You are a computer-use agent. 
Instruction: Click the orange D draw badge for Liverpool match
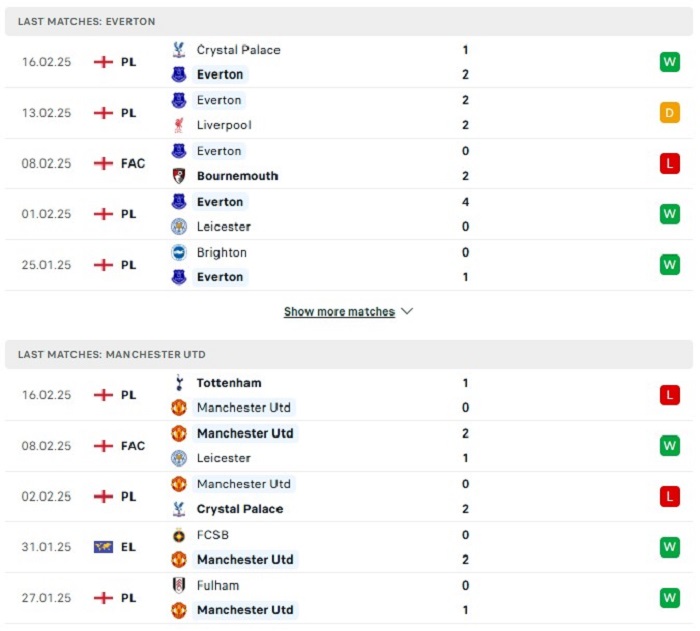(x=670, y=113)
